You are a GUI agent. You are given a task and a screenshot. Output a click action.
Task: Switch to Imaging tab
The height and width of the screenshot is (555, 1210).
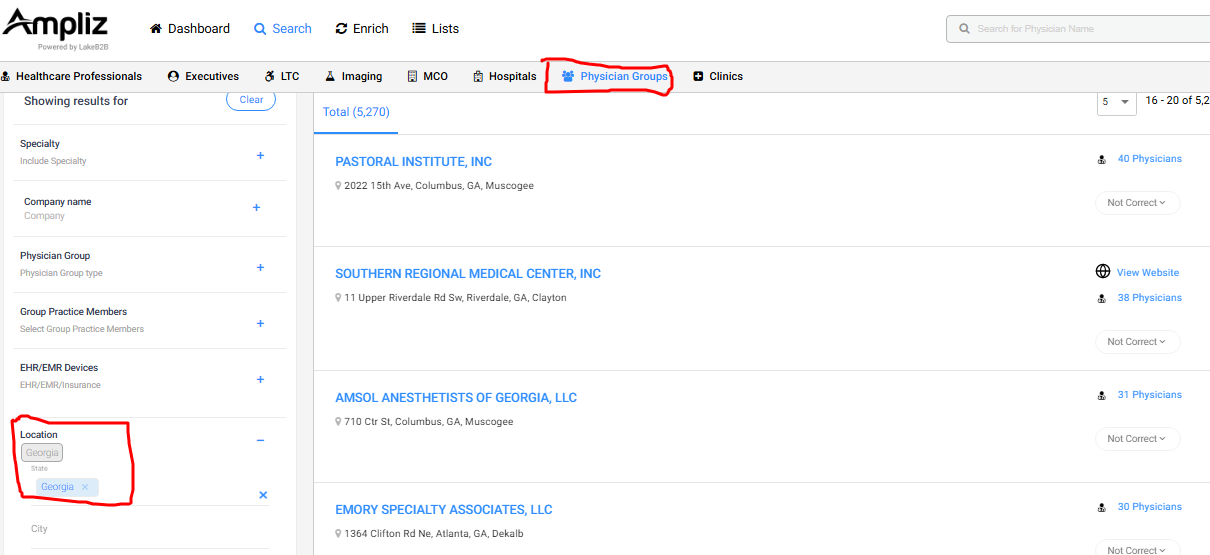(353, 76)
